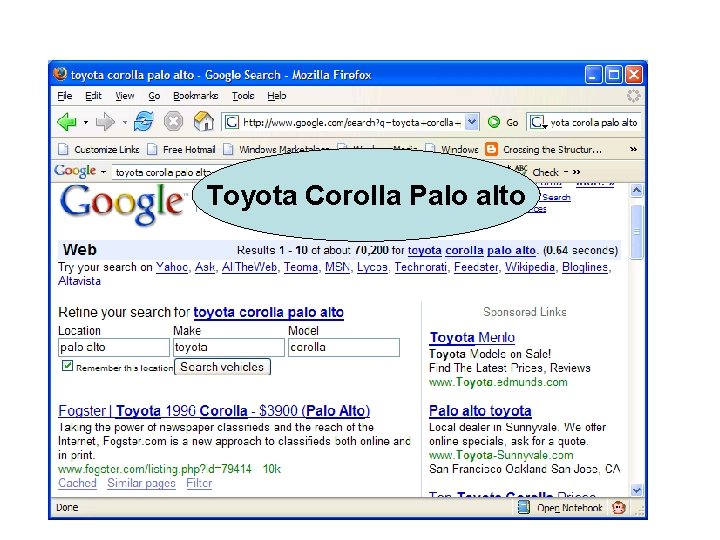The width and height of the screenshot is (720, 540).
Task: Open the Windows Marketplace bookmark
Action: 276,149
